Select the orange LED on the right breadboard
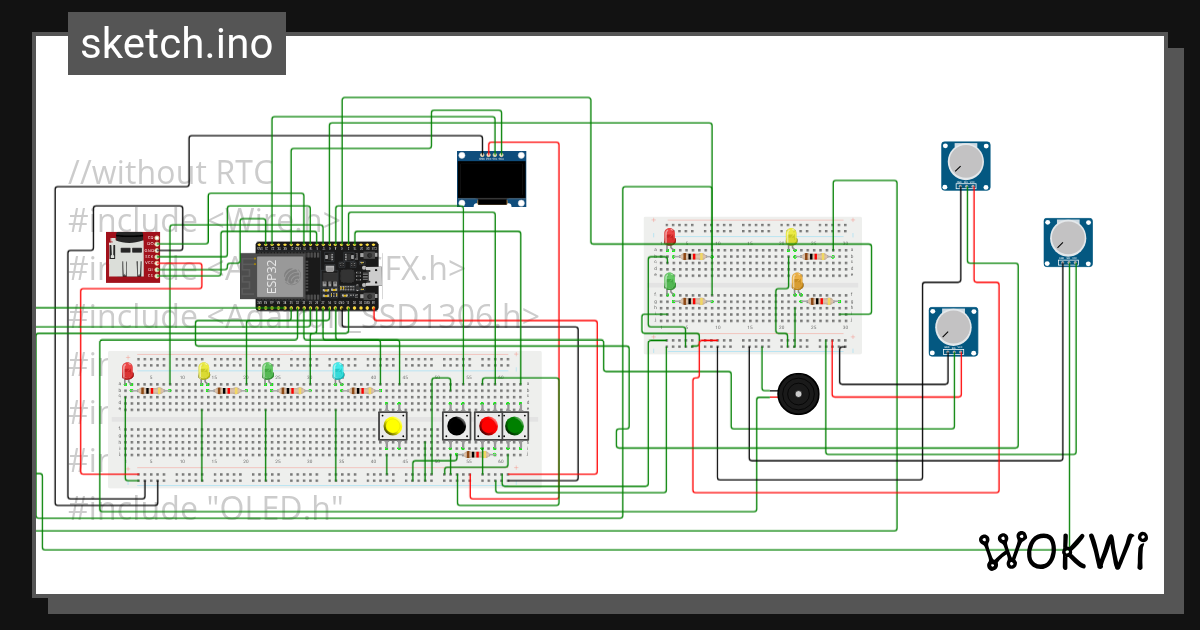 click(x=797, y=283)
